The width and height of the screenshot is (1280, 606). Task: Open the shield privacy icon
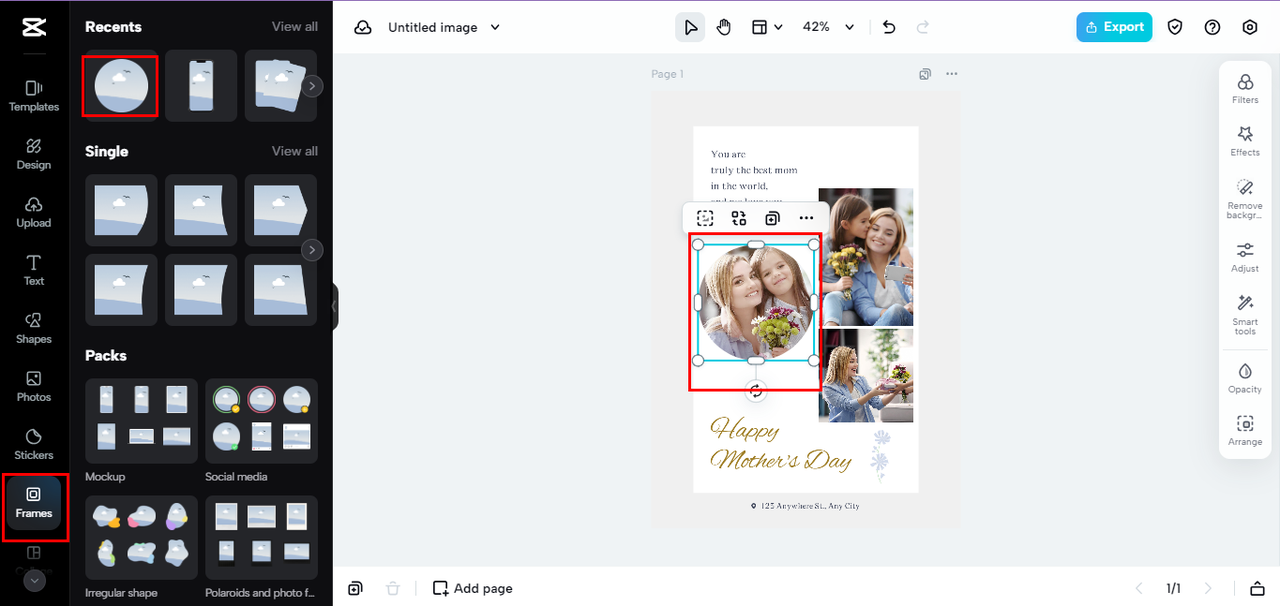click(x=1175, y=27)
